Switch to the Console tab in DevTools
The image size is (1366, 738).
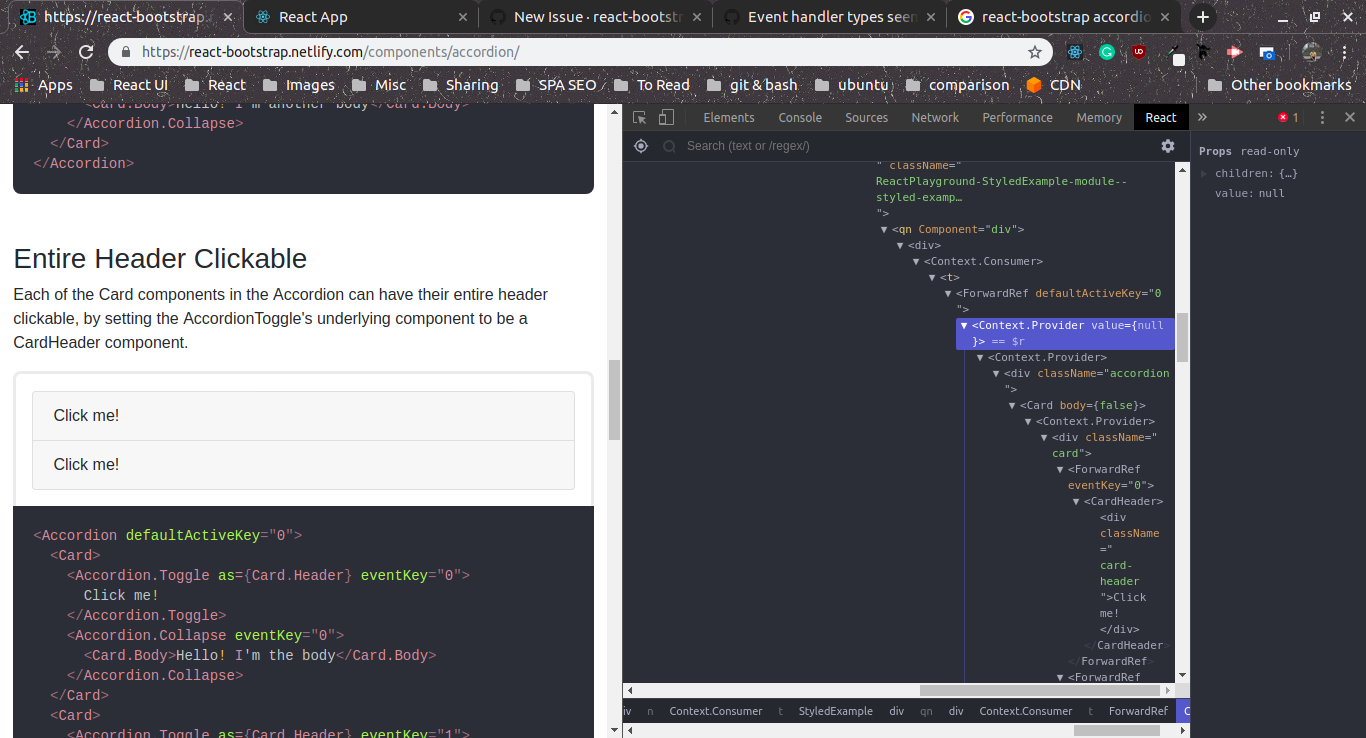800,117
